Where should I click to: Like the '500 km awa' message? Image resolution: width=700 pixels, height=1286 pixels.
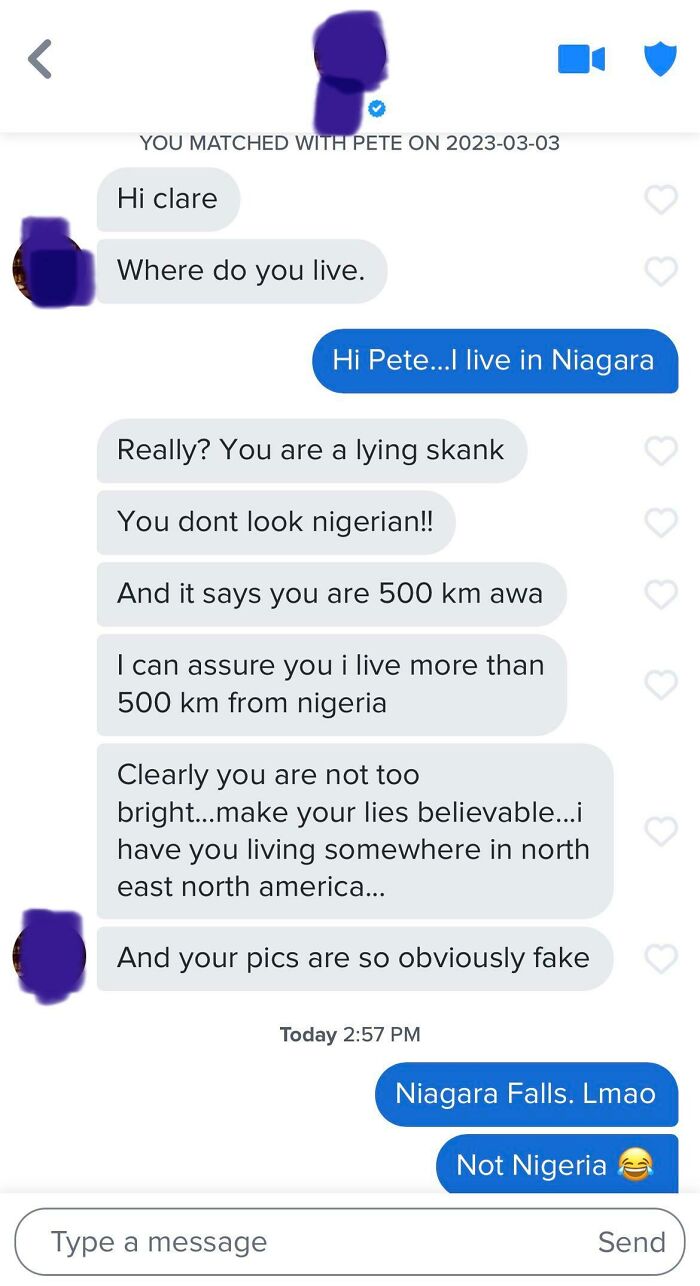(x=661, y=594)
